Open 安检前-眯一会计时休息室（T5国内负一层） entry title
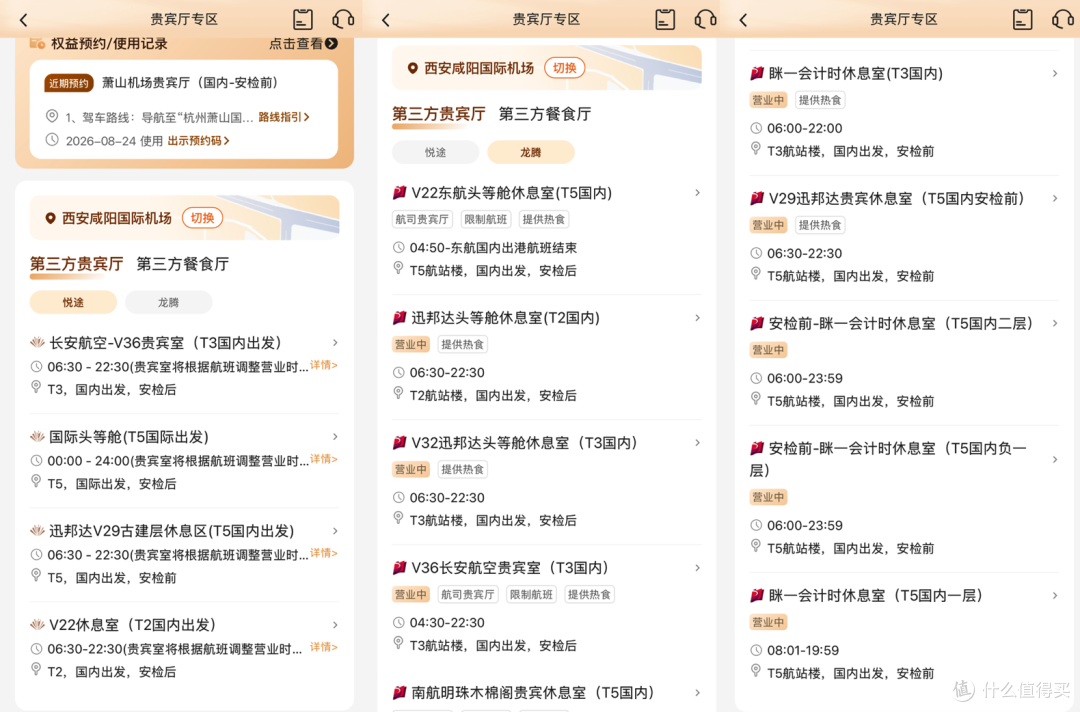Image resolution: width=1080 pixels, height=712 pixels. point(889,459)
